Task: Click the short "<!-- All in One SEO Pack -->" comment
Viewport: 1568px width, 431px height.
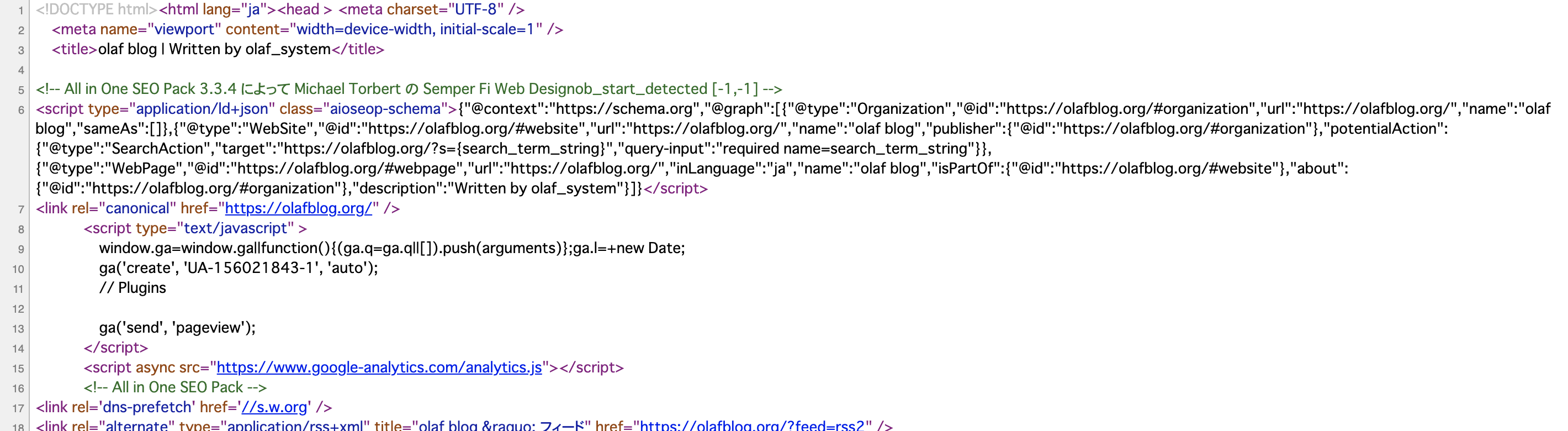Action: pos(176,387)
